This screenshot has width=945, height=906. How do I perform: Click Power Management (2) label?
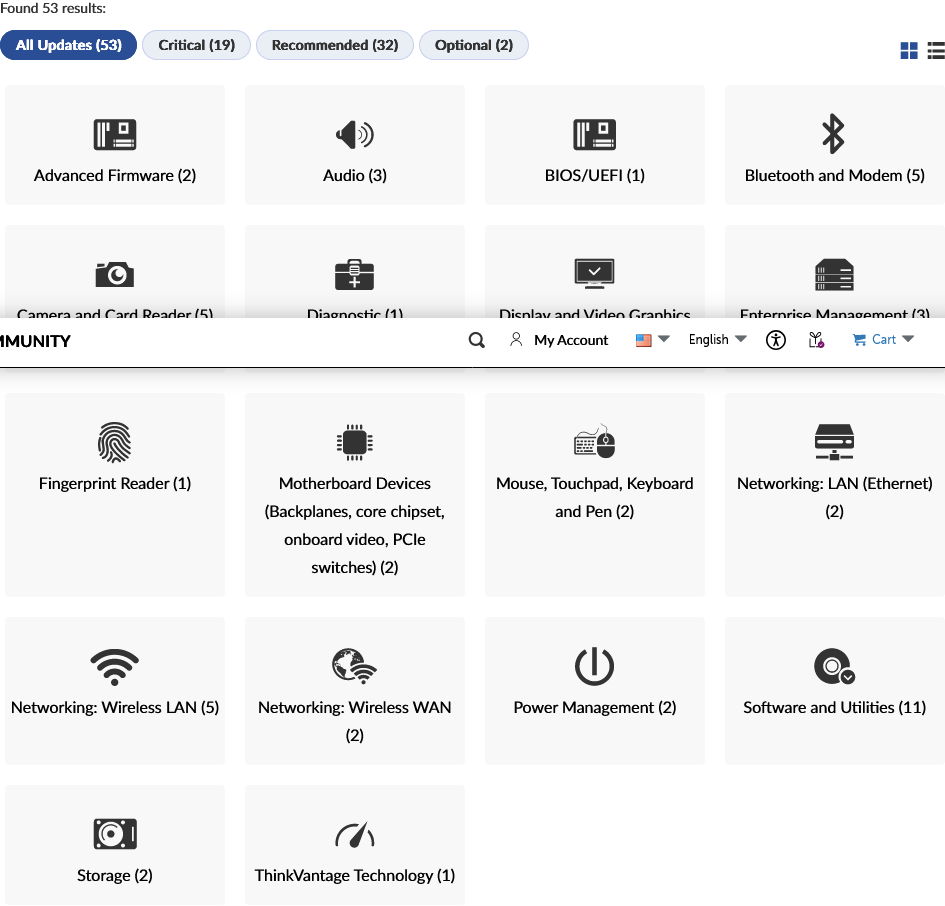click(x=594, y=708)
